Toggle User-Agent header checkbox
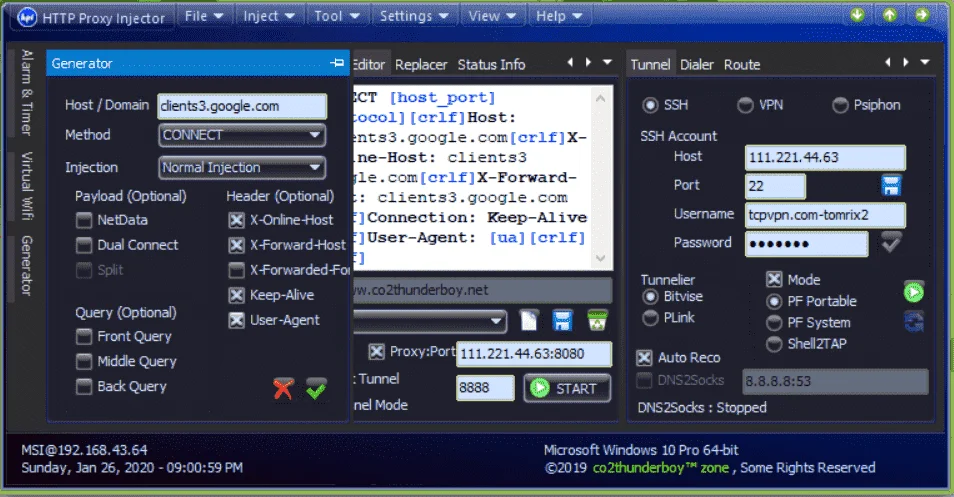 [x=236, y=320]
